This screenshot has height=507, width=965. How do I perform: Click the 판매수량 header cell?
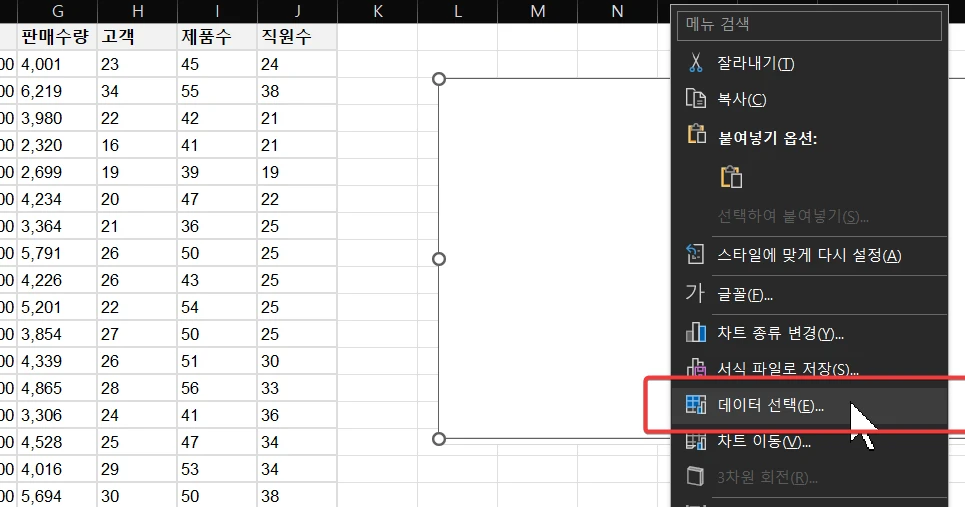pos(57,37)
